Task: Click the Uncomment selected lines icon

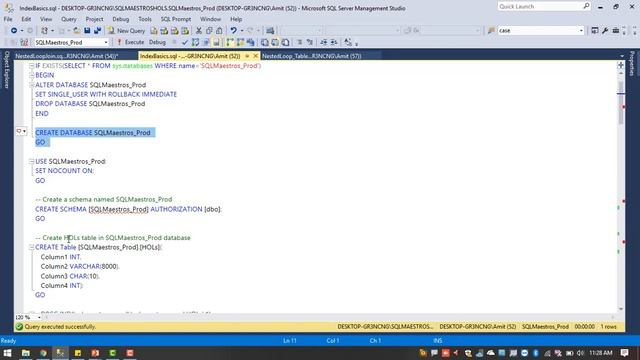Action: (310, 42)
